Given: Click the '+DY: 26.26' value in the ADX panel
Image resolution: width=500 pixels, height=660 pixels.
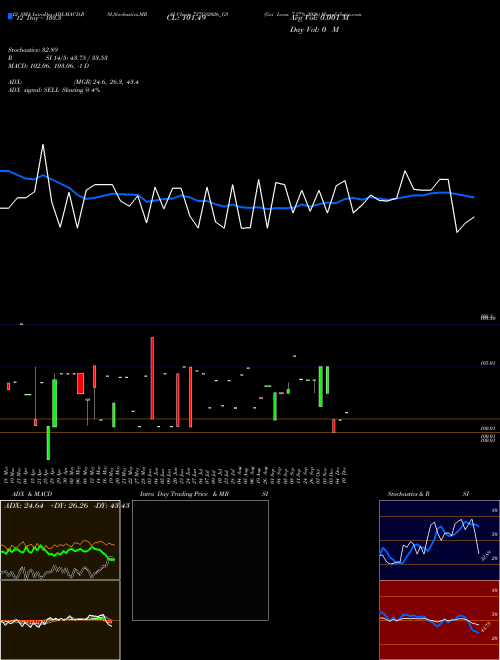Looking at the screenshot, I should click(69, 506).
